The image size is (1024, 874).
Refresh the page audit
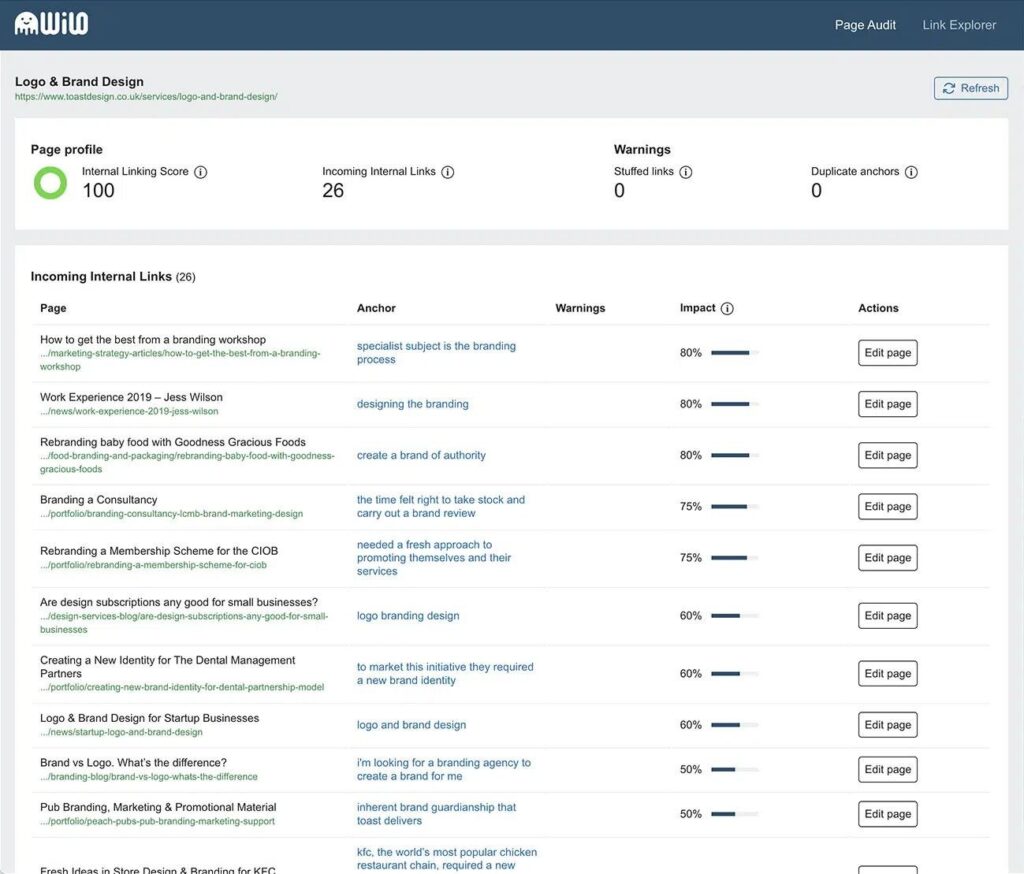pyautogui.click(x=970, y=88)
